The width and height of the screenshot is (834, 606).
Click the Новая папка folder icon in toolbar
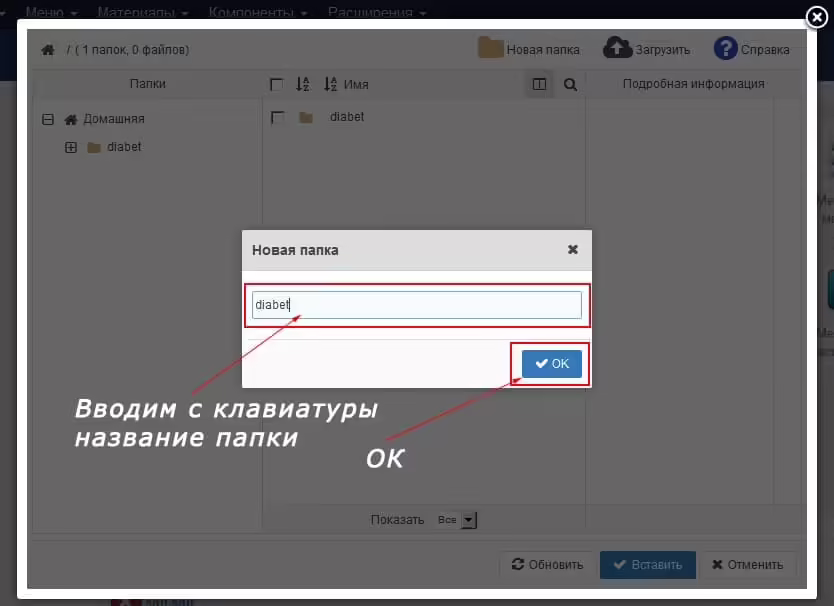coord(490,47)
